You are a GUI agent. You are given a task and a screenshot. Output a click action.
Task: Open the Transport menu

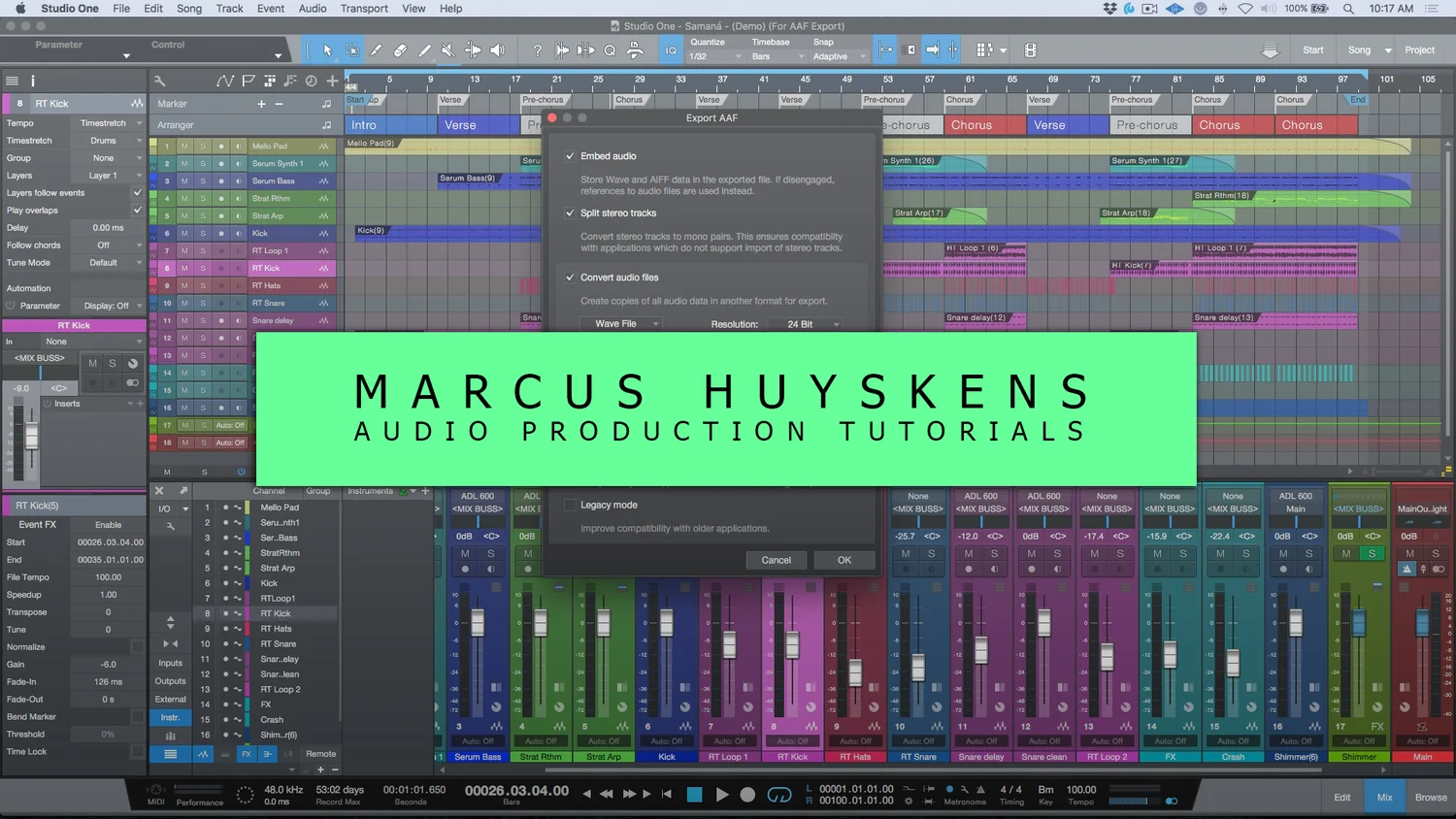364,9
